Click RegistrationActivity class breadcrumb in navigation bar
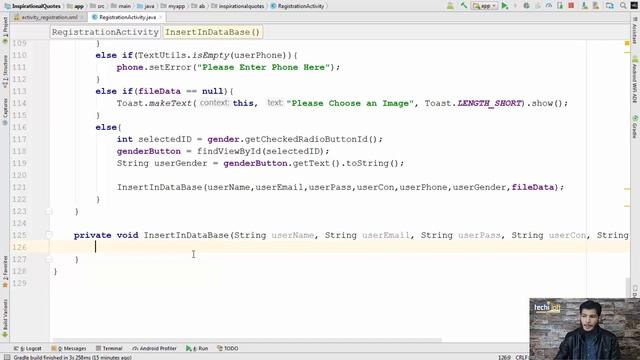 (298, 6)
